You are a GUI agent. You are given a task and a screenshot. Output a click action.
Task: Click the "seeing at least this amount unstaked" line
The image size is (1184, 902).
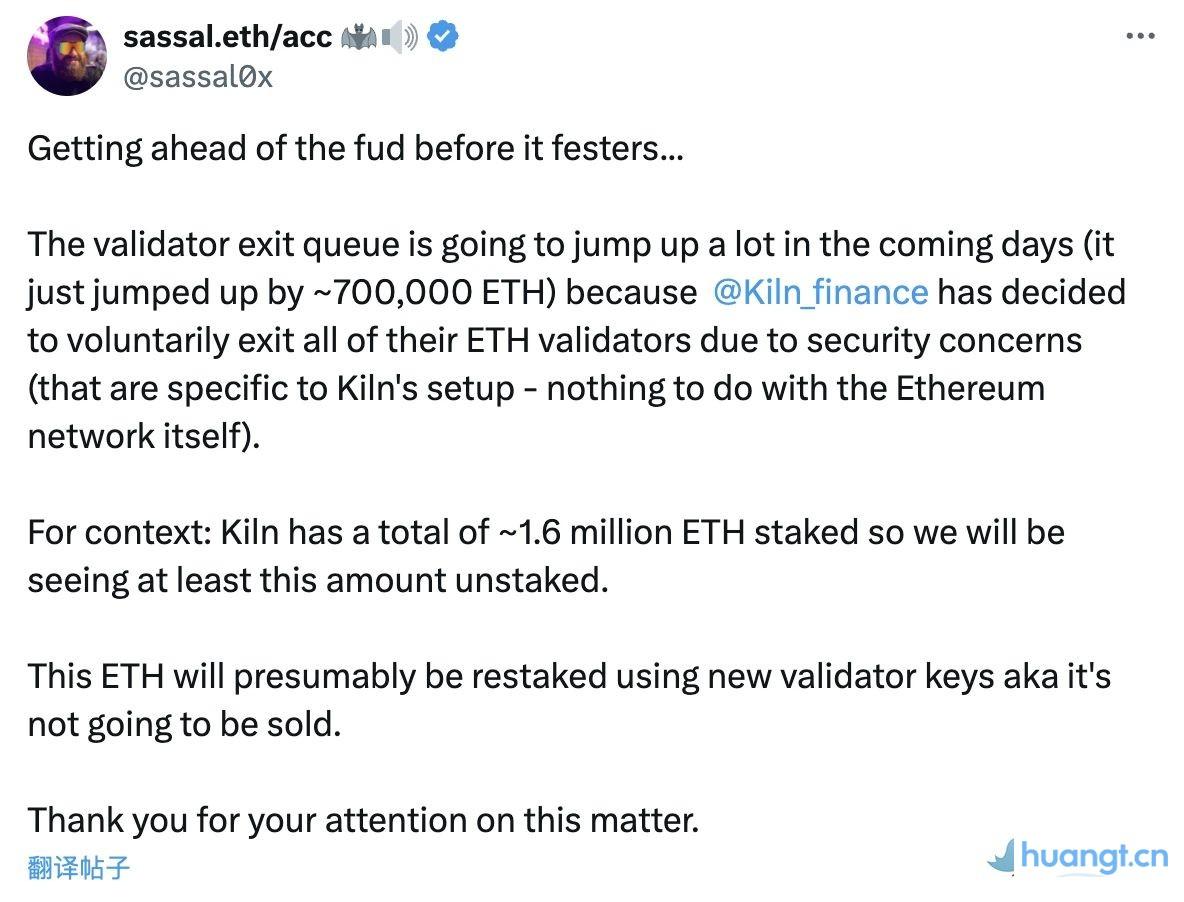coord(317,580)
